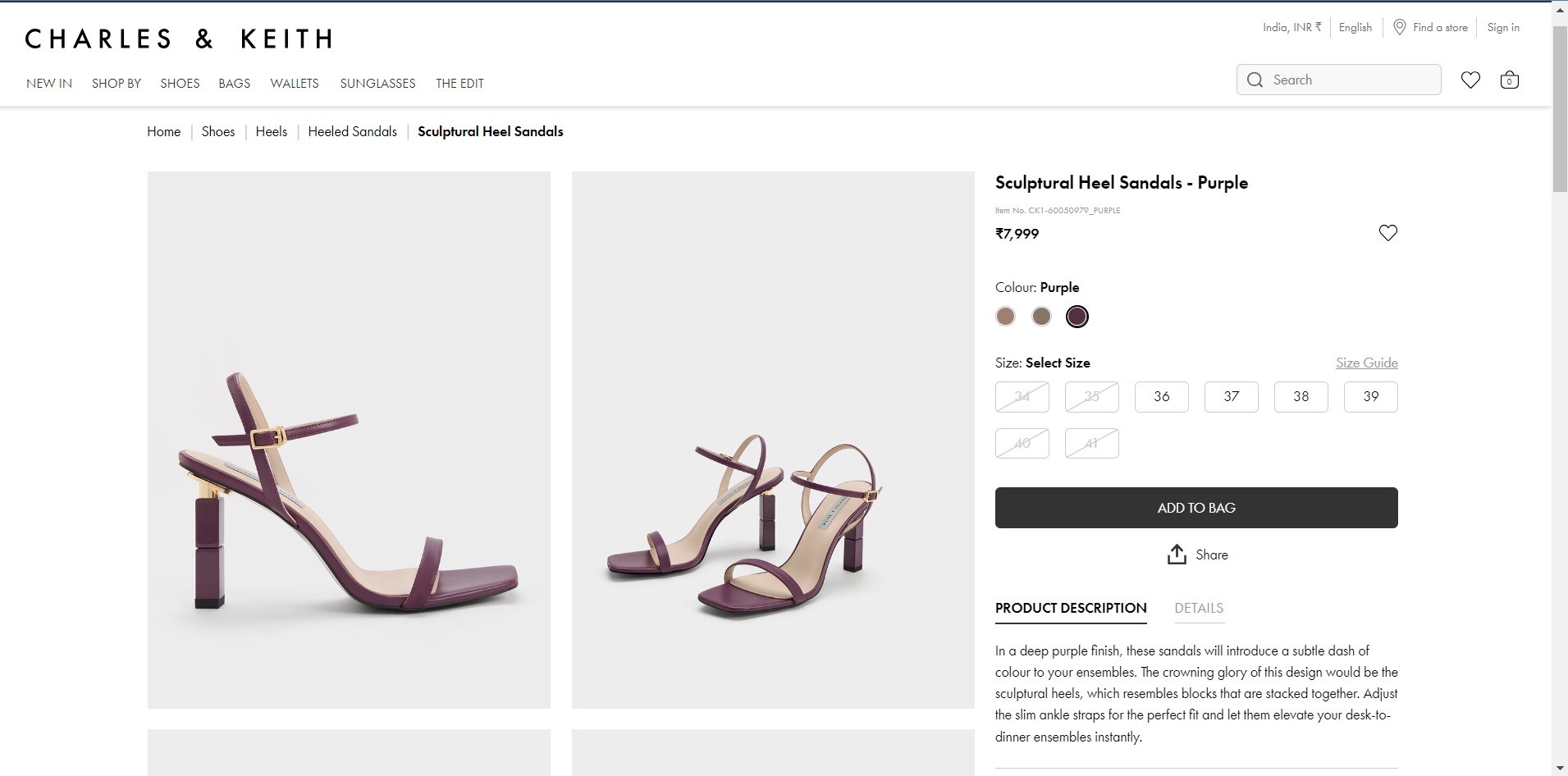This screenshot has width=1568, height=776.
Task: Click the Heeled Sandals breadcrumb
Action: coord(352,131)
